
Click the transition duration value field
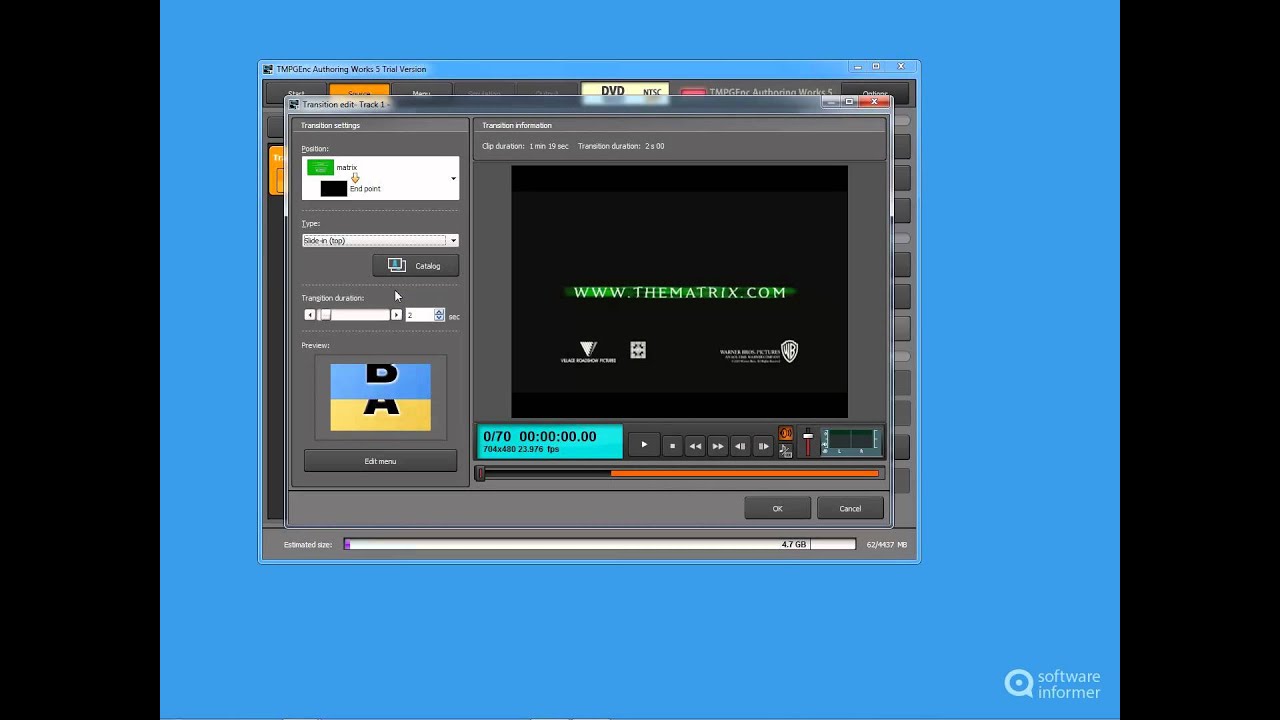tap(419, 315)
